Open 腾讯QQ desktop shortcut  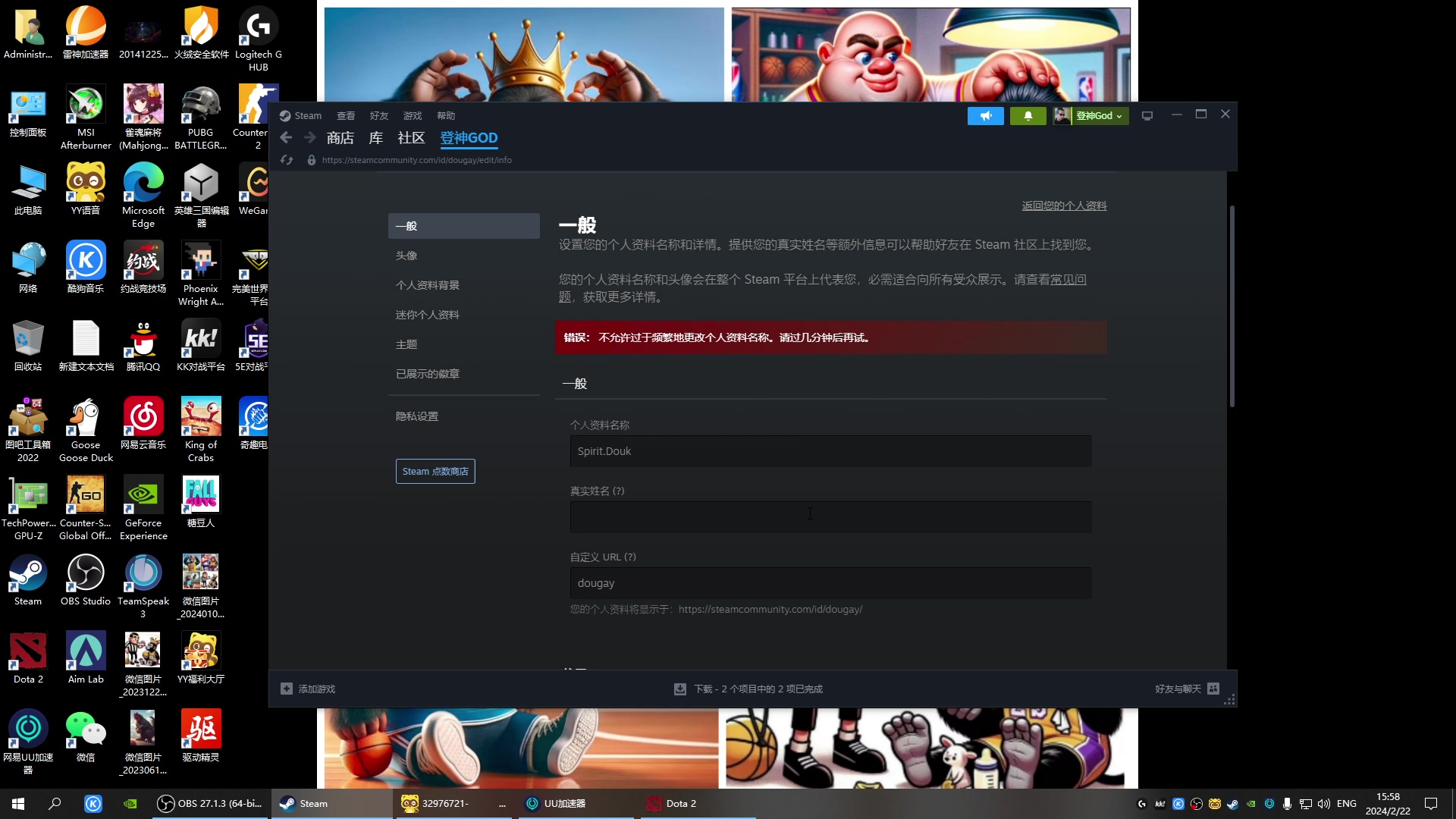click(x=143, y=346)
